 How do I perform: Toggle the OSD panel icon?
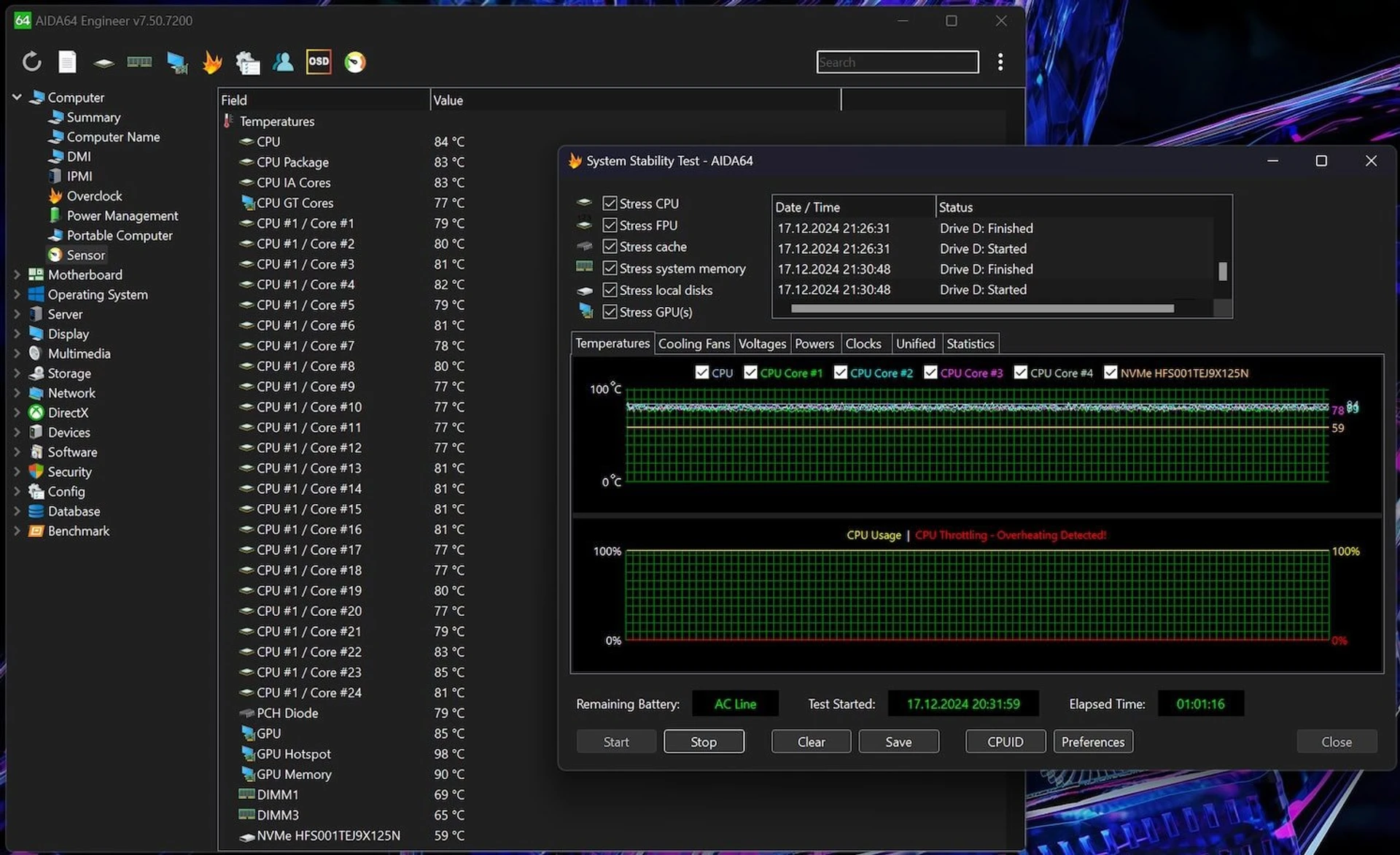[x=319, y=62]
